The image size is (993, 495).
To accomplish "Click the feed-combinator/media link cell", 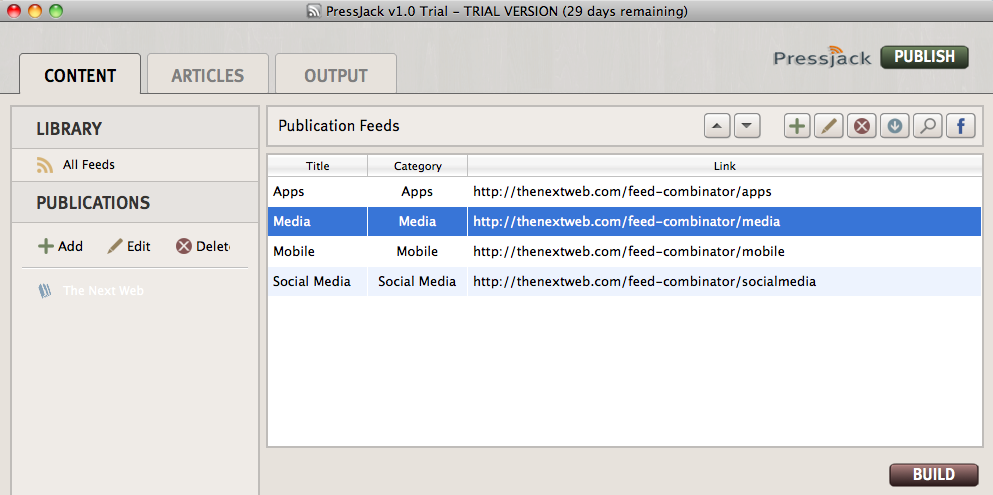I will [724, 222].
